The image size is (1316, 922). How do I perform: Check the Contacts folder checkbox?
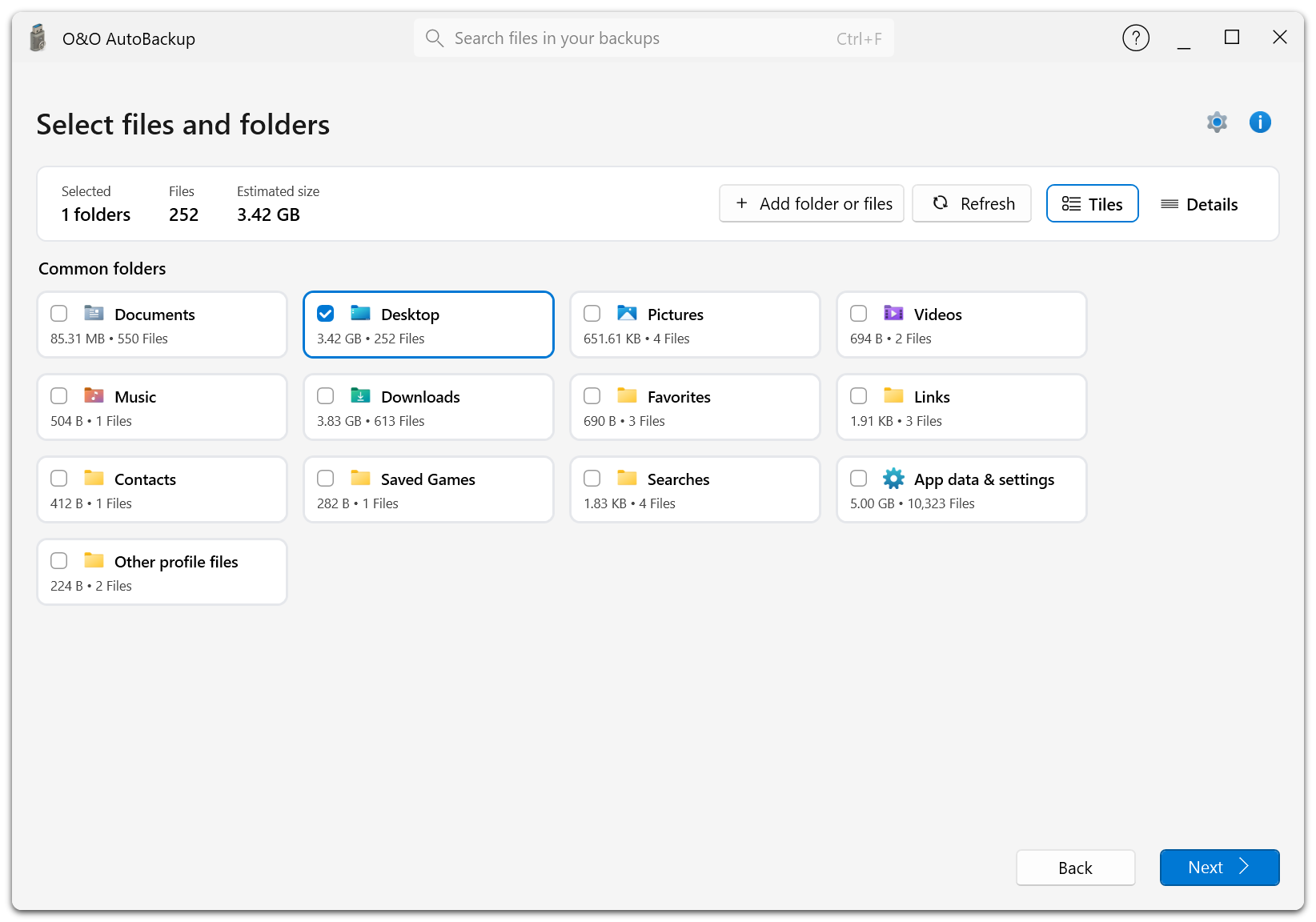[59, 479]
